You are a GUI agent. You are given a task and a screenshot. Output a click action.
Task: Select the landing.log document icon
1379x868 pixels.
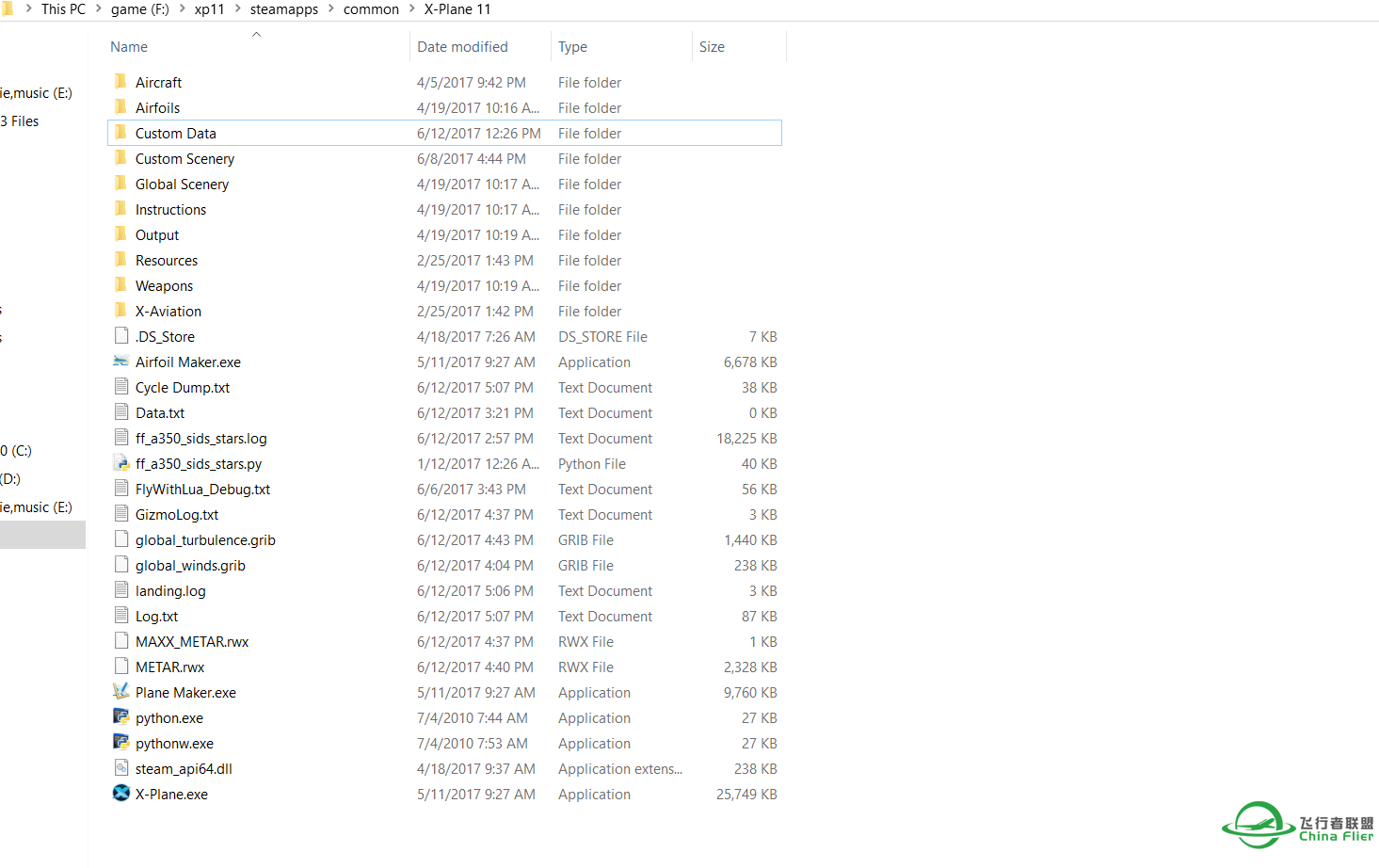(120, 590)
